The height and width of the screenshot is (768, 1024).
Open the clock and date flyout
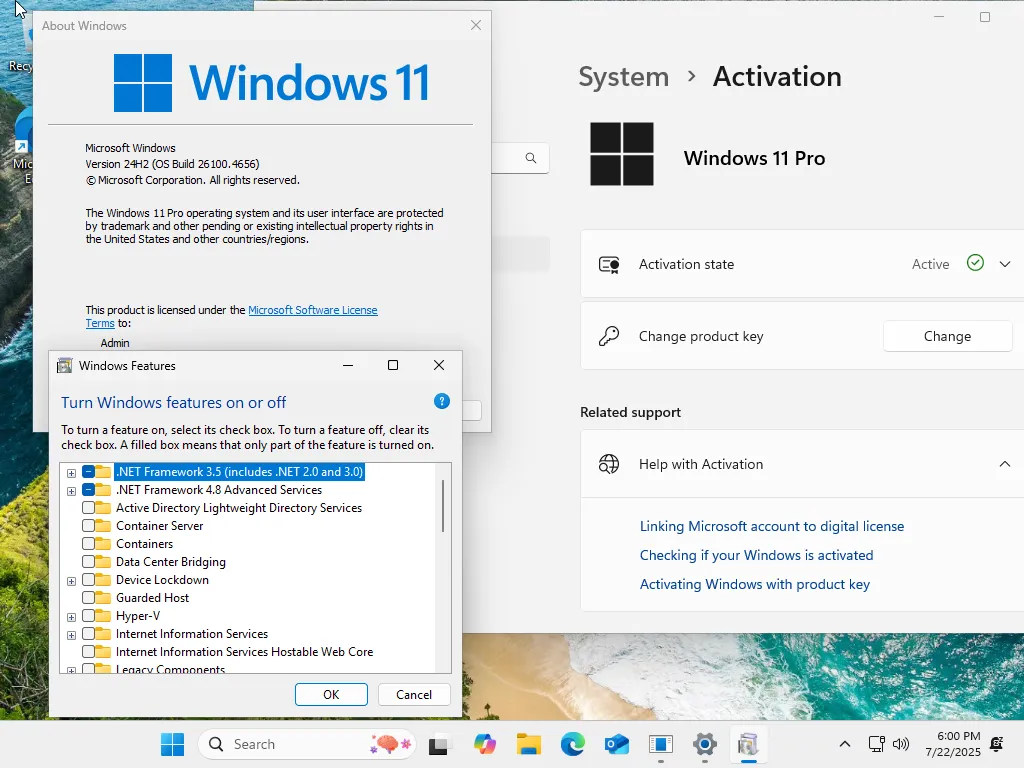point(953,744)
